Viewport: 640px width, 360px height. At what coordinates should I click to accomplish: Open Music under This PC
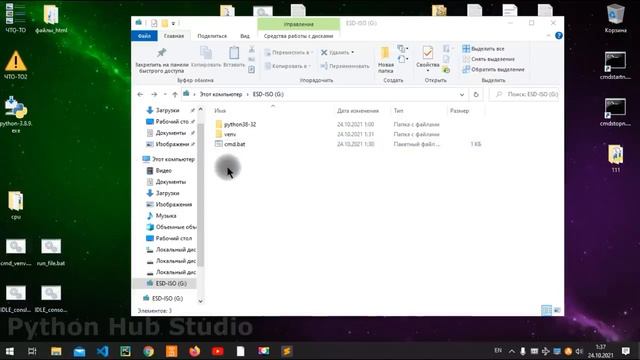coord(166,216)
